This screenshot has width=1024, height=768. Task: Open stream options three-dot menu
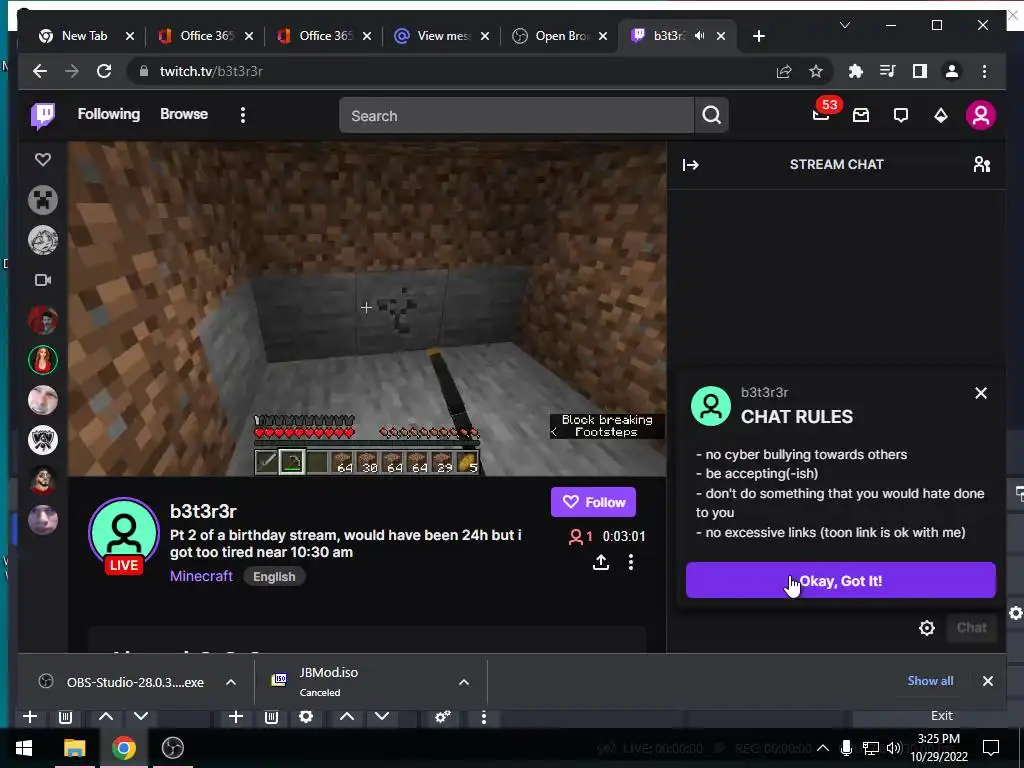(x=631, y=562)
